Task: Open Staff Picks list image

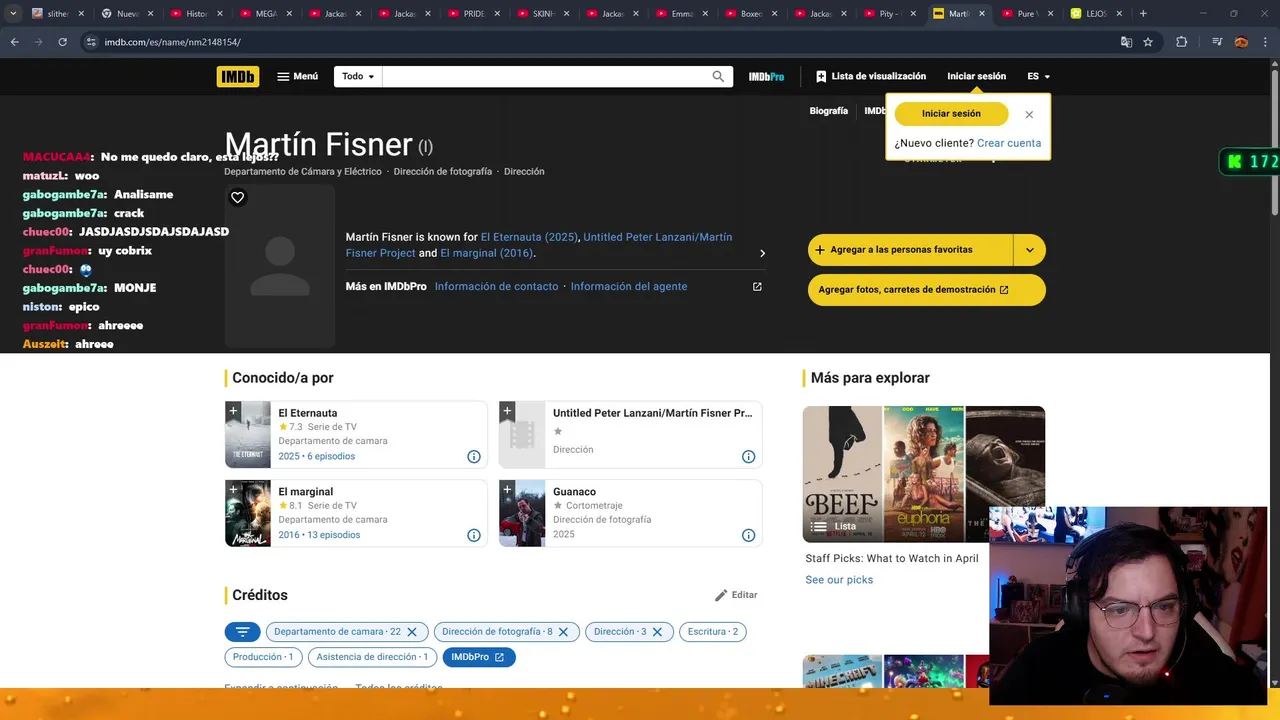Action: [924, 474]
